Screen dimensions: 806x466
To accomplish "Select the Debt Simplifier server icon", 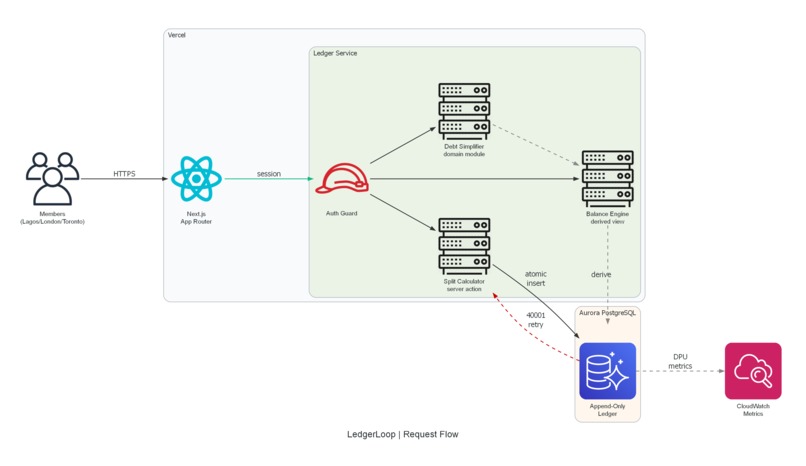I will [464, 111].
